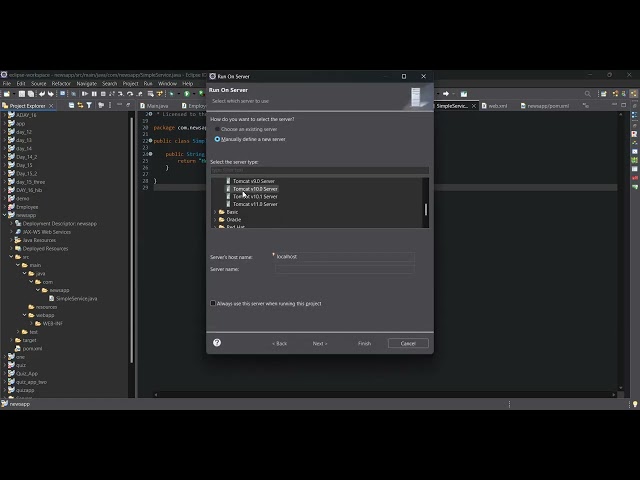
Task: Click the help question mark in dialog
Action: 217,343
